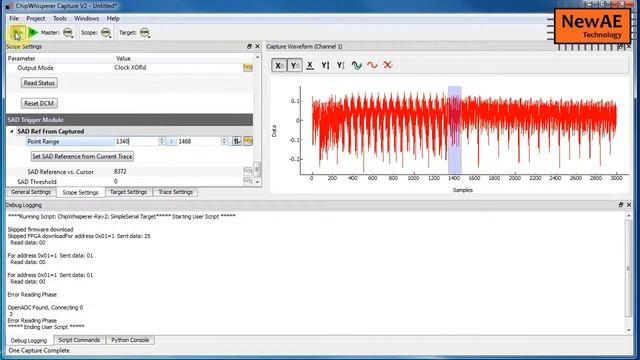This screenshot has height=360, width=640.
Task: Click the Scope Settings vertical scrollbar thumb
Action: [x=257, y=169]
